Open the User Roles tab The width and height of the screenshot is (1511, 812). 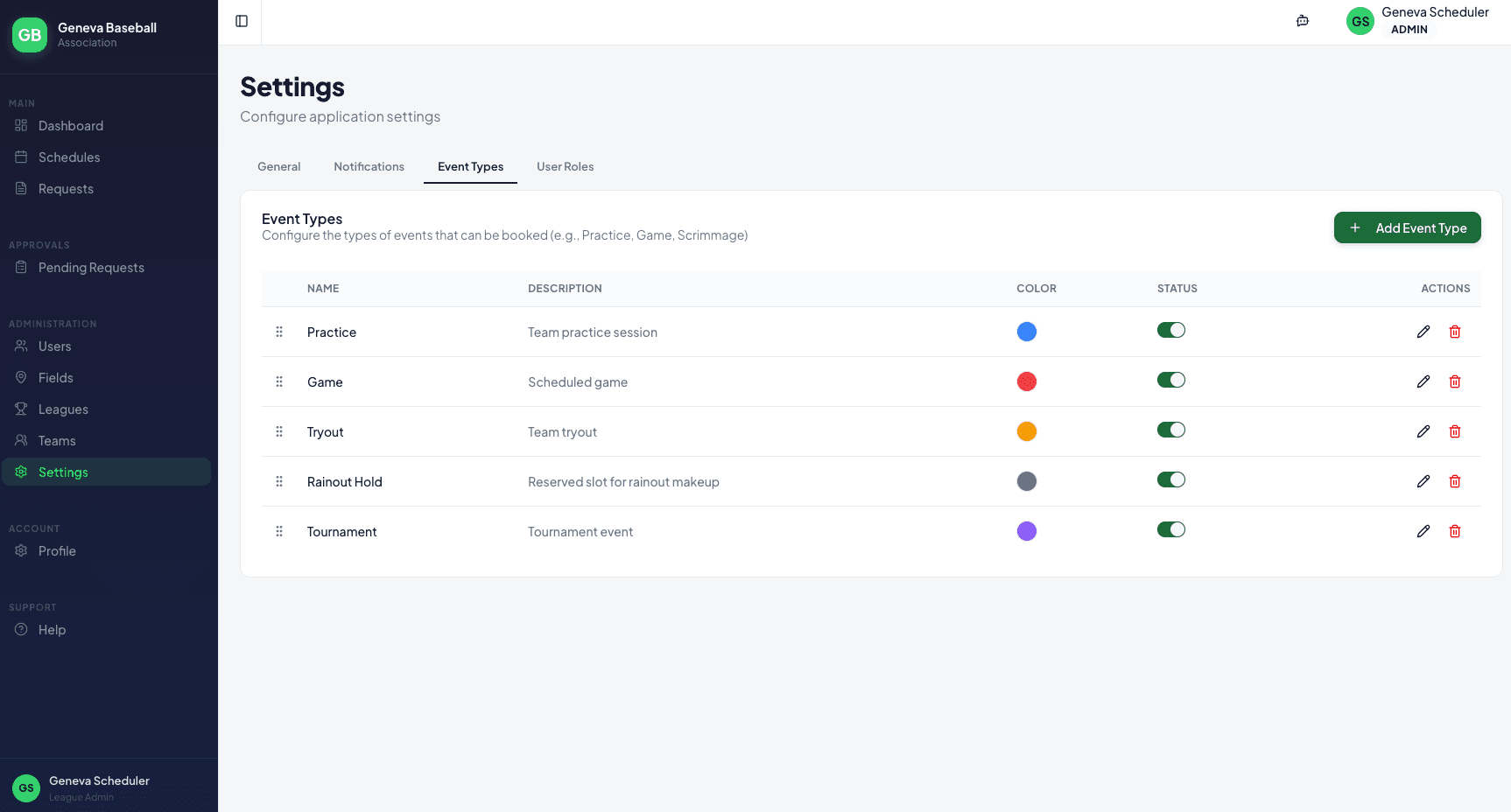coord(565,166)
